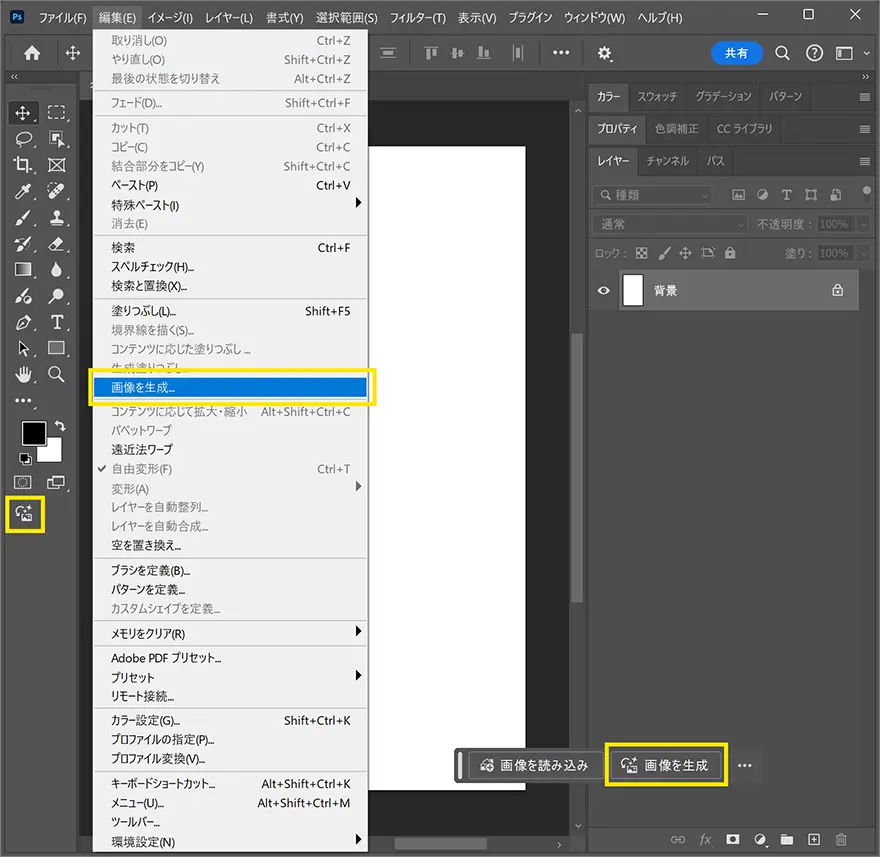The image size is (880, 857).
Task: Open the 塗り fill dropdown arrow
Action: point(863,253)
